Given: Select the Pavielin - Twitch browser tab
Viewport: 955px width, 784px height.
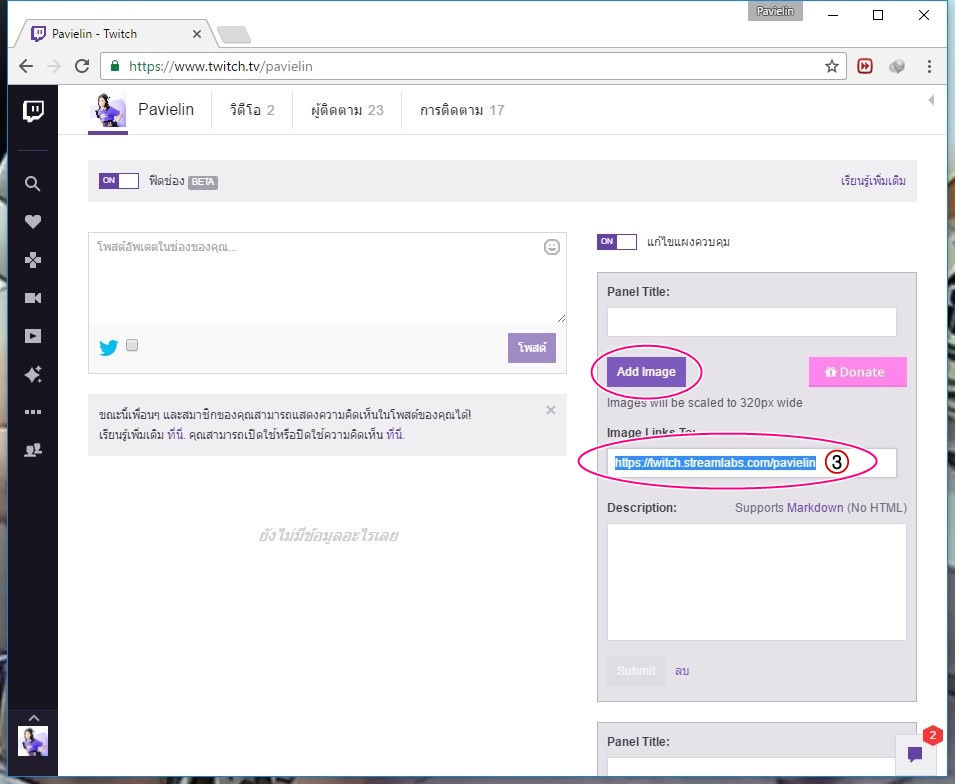Looking at the screenshot, I should tap(116, 34).
